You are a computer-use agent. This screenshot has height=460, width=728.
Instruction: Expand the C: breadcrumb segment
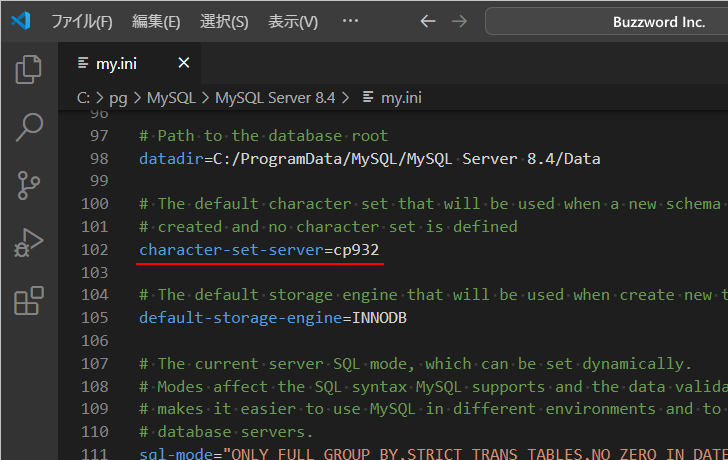(x=83, y=97)
